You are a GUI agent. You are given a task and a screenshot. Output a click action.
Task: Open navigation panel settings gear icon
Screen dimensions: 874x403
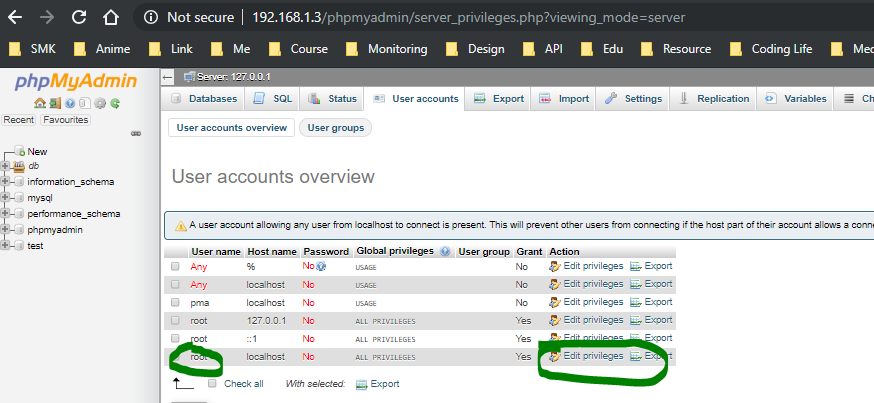click(100, 103)
